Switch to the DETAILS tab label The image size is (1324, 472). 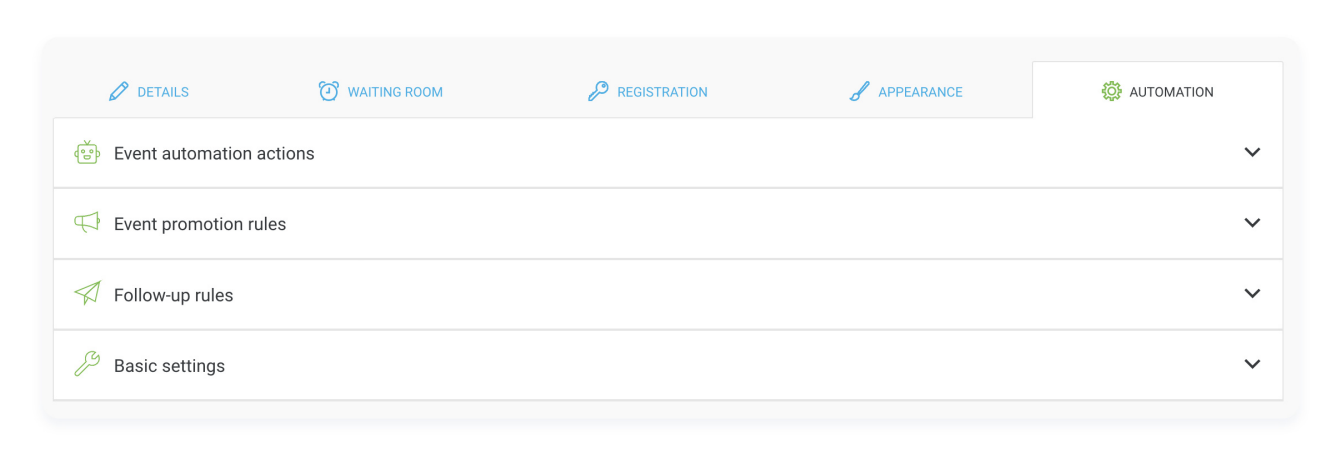click(x=163, y=92)
